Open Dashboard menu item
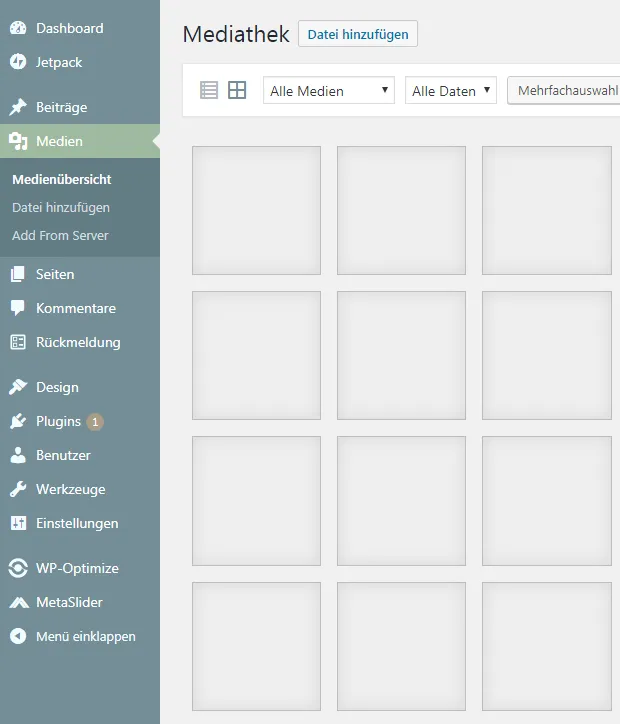The image size is (620, 724). coord(80,28)
